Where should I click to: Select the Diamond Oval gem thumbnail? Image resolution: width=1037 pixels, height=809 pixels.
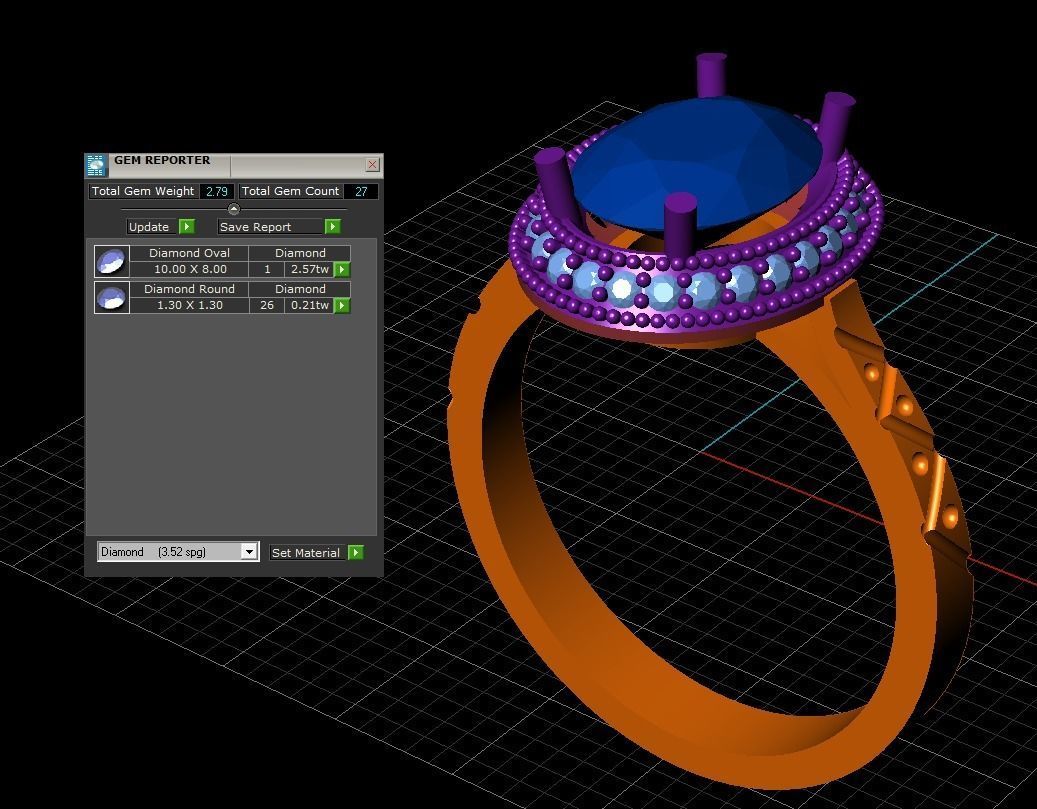tap(112, 261)
